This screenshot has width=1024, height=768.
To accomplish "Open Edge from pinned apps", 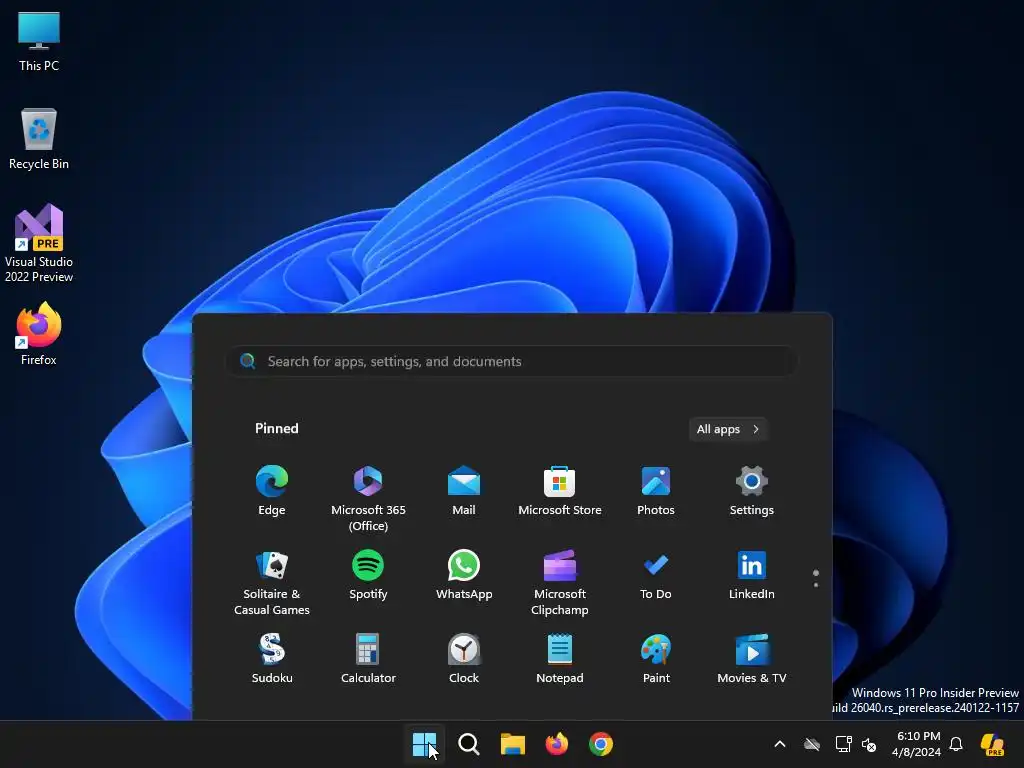I will click(x=272, y=491).
